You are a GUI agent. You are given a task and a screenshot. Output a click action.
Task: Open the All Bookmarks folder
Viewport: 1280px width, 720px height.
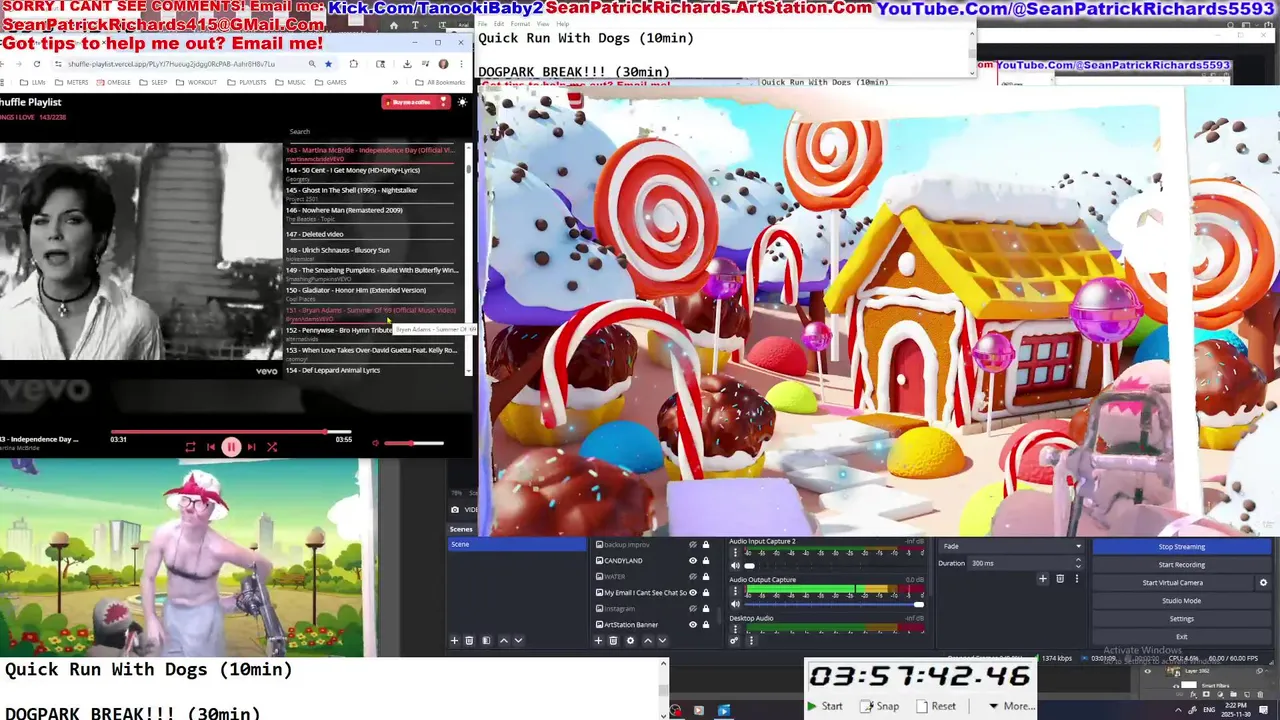(x=440, y=82)
